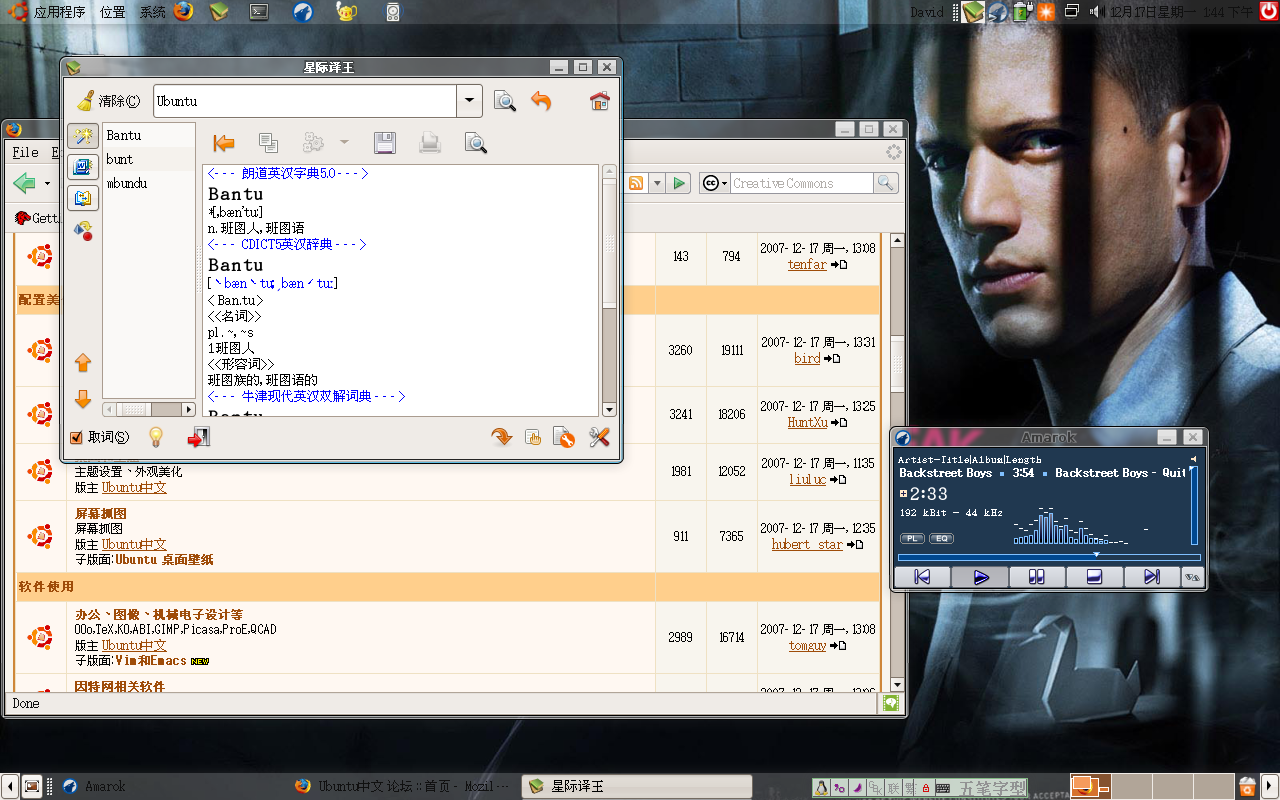The width and height of the screenshot is (1280, 800).
Task: Pause playback in Amarok
Action: click(x=1037, y=577)
